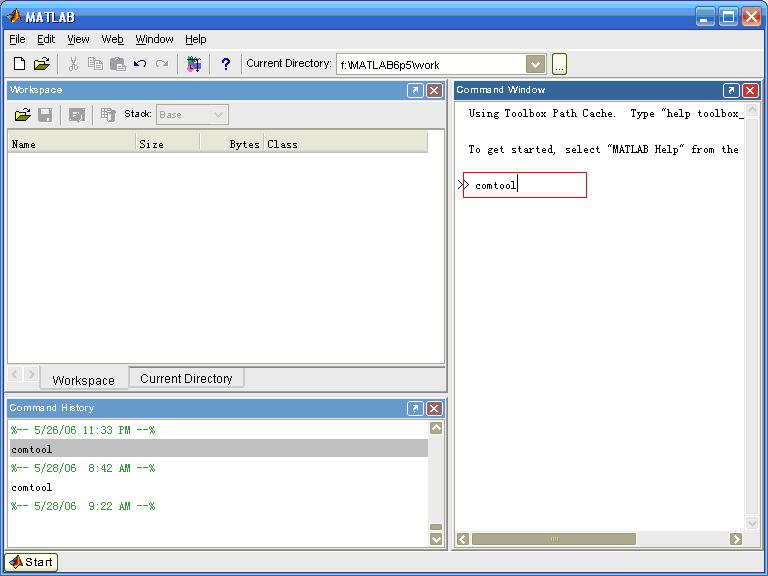Select the Workspace tab
The height and width of the screenshot is (576, 768).
(x=83, y=380)
